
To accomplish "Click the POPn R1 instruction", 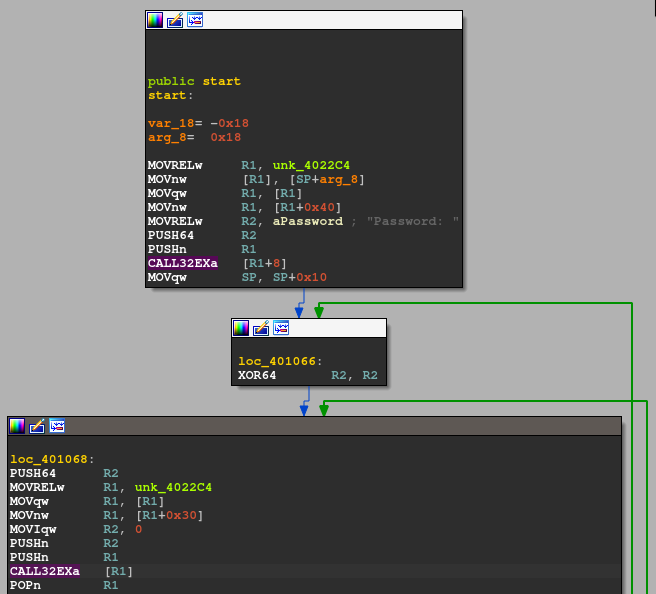I will pyautogui.click(x=64, y=585).
